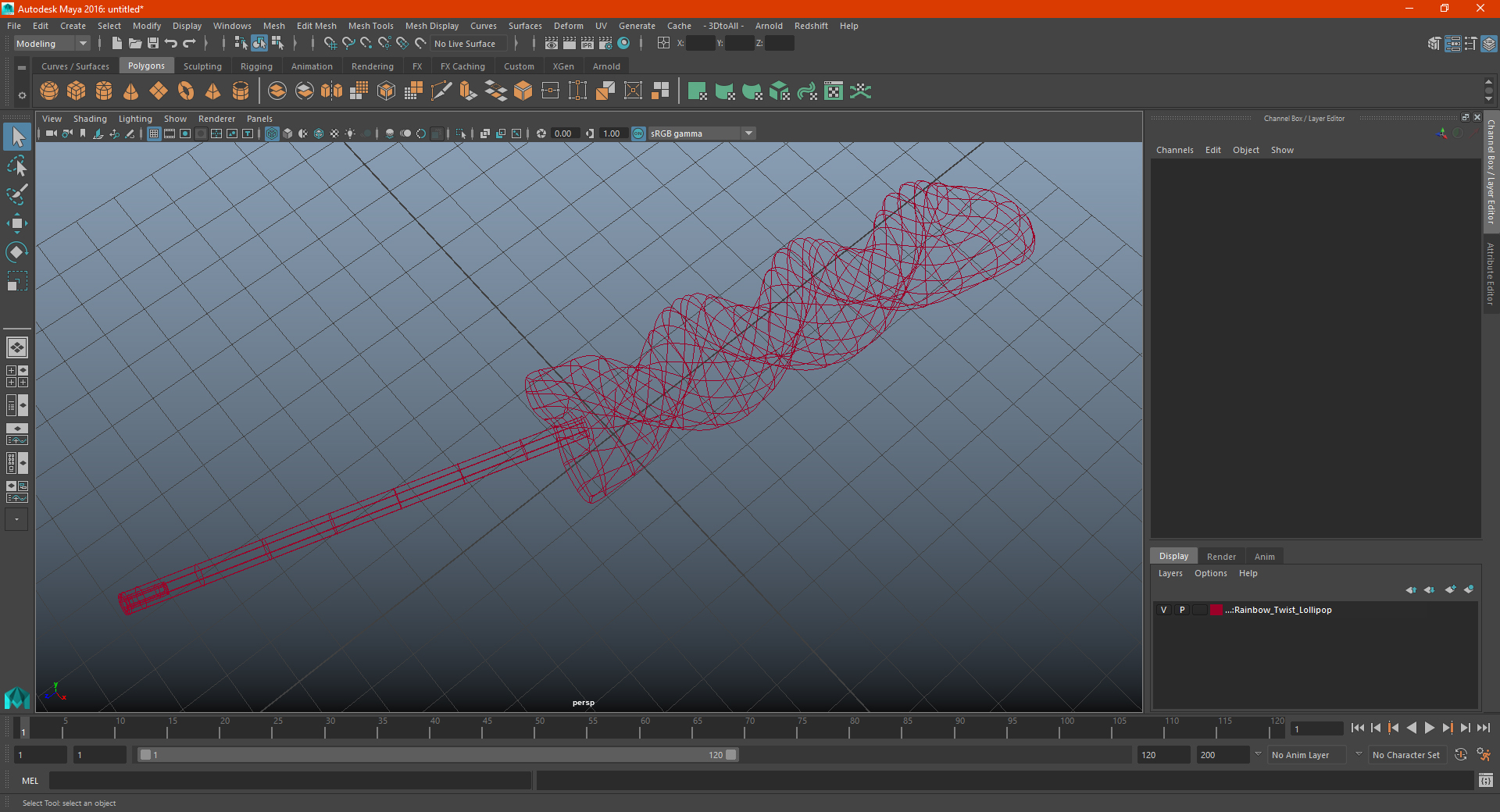Click the range slider end handle at 120

point(730,755)
